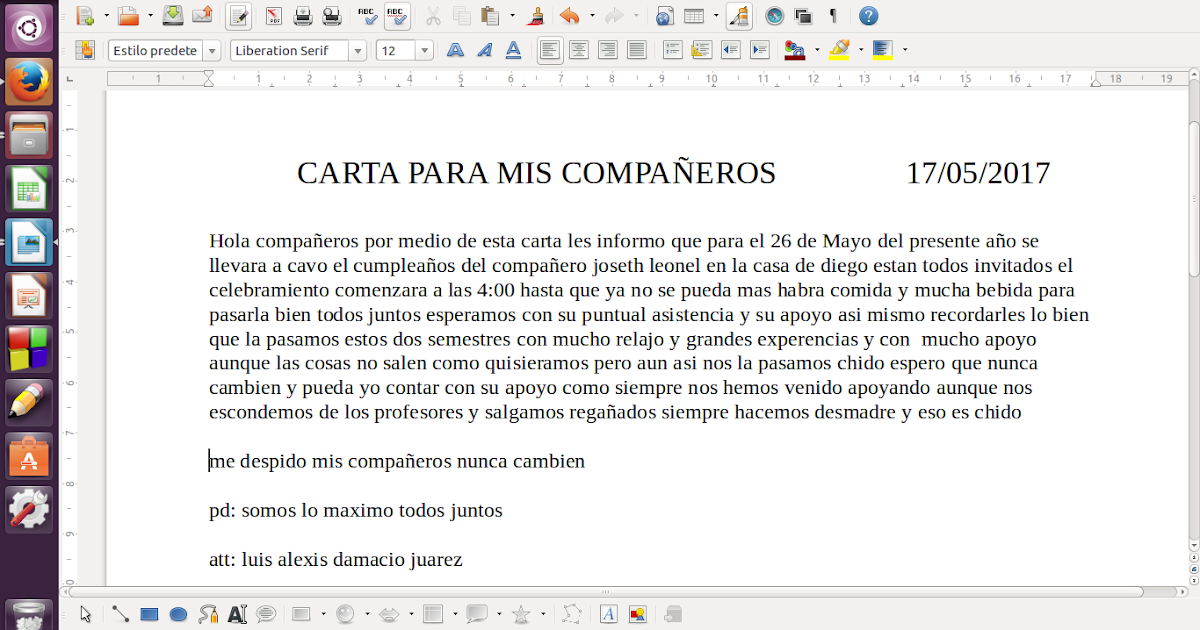Screen dimensions: 1200x630
Task: Increase paragraph indent
Action: pos(759,50)
